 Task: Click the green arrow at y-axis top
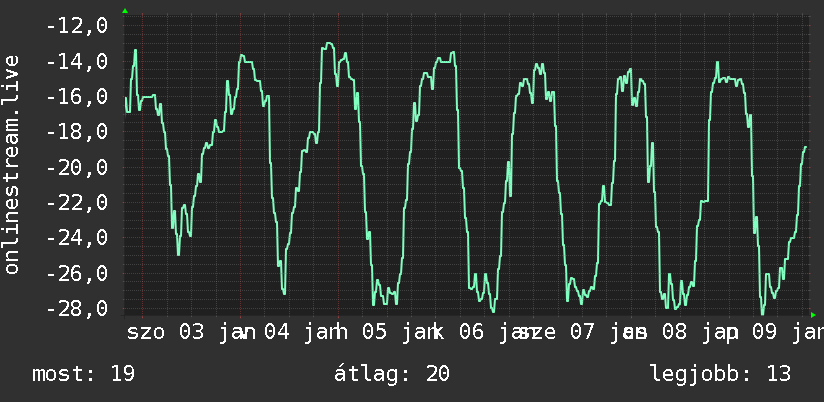click(x=125, y=11)
